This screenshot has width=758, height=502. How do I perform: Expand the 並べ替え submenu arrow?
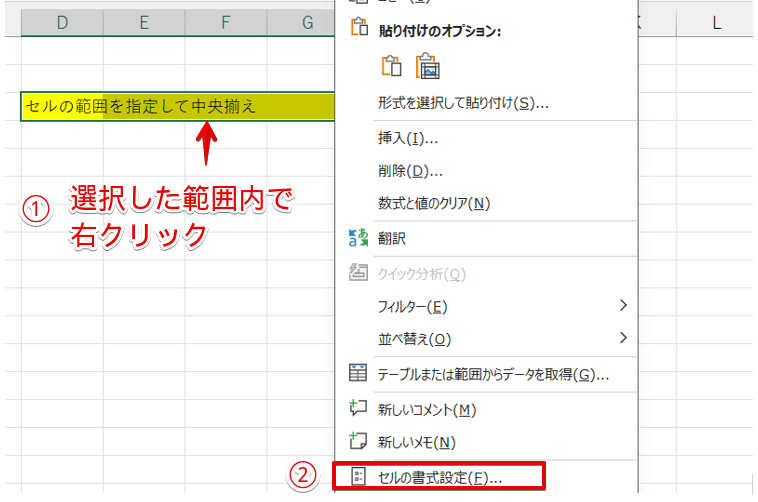pos(624,338)
